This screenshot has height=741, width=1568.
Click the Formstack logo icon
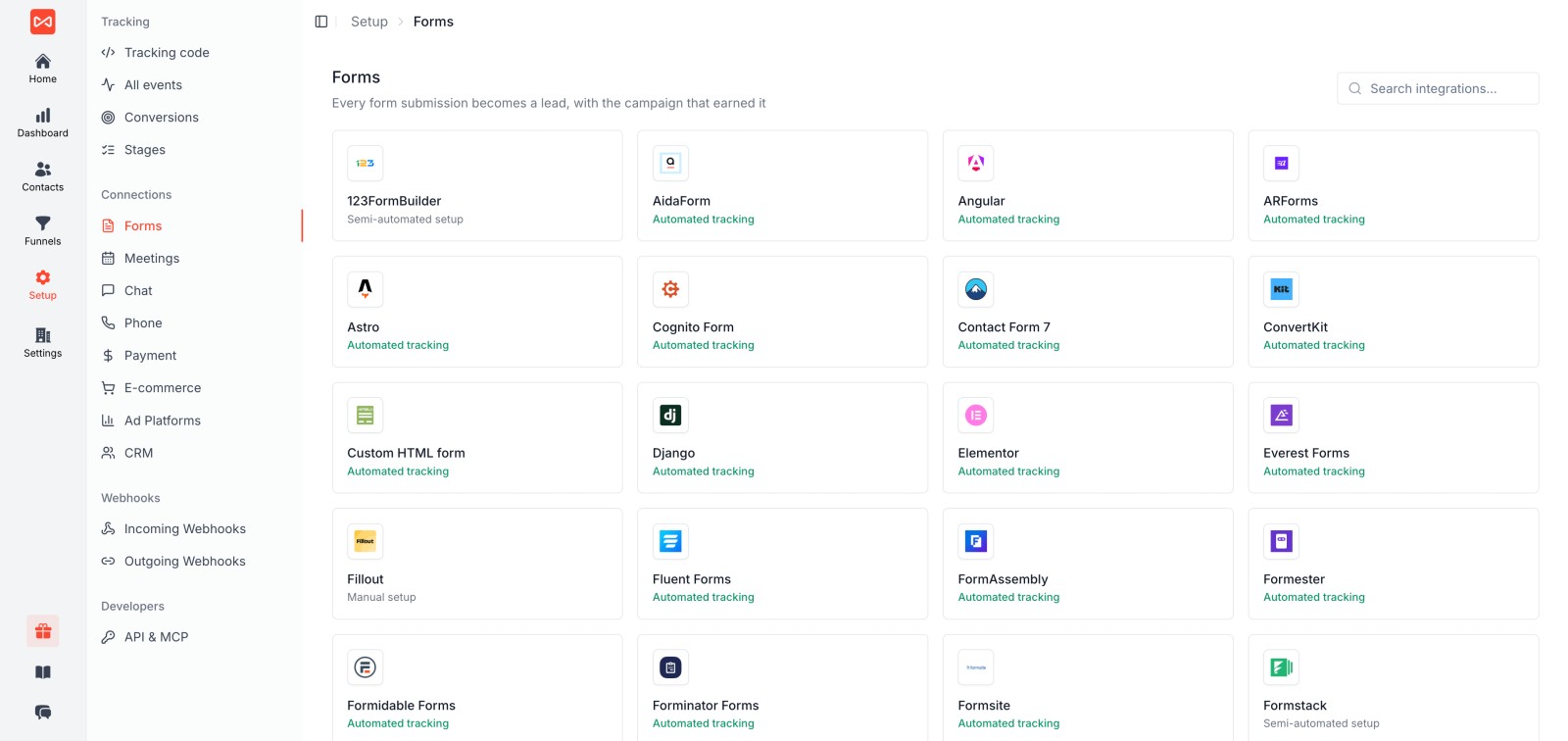pyautogui.click(x=1281, y=667)
